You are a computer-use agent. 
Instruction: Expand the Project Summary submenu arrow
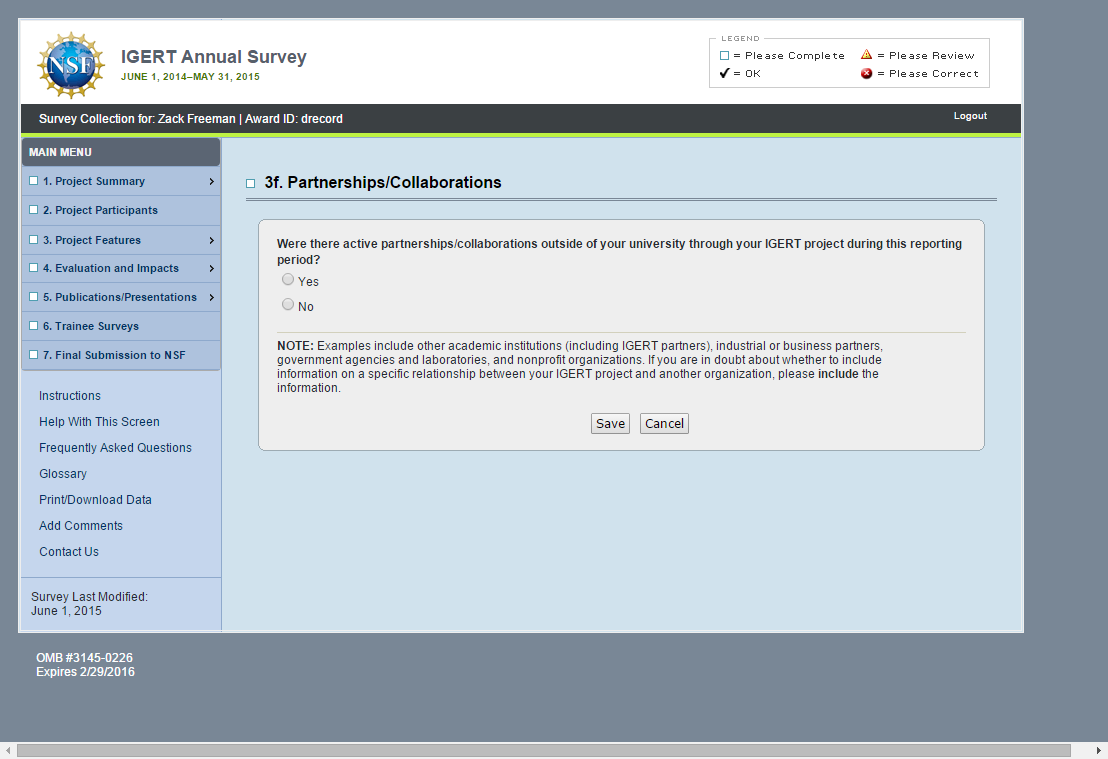tap(211, 182)
